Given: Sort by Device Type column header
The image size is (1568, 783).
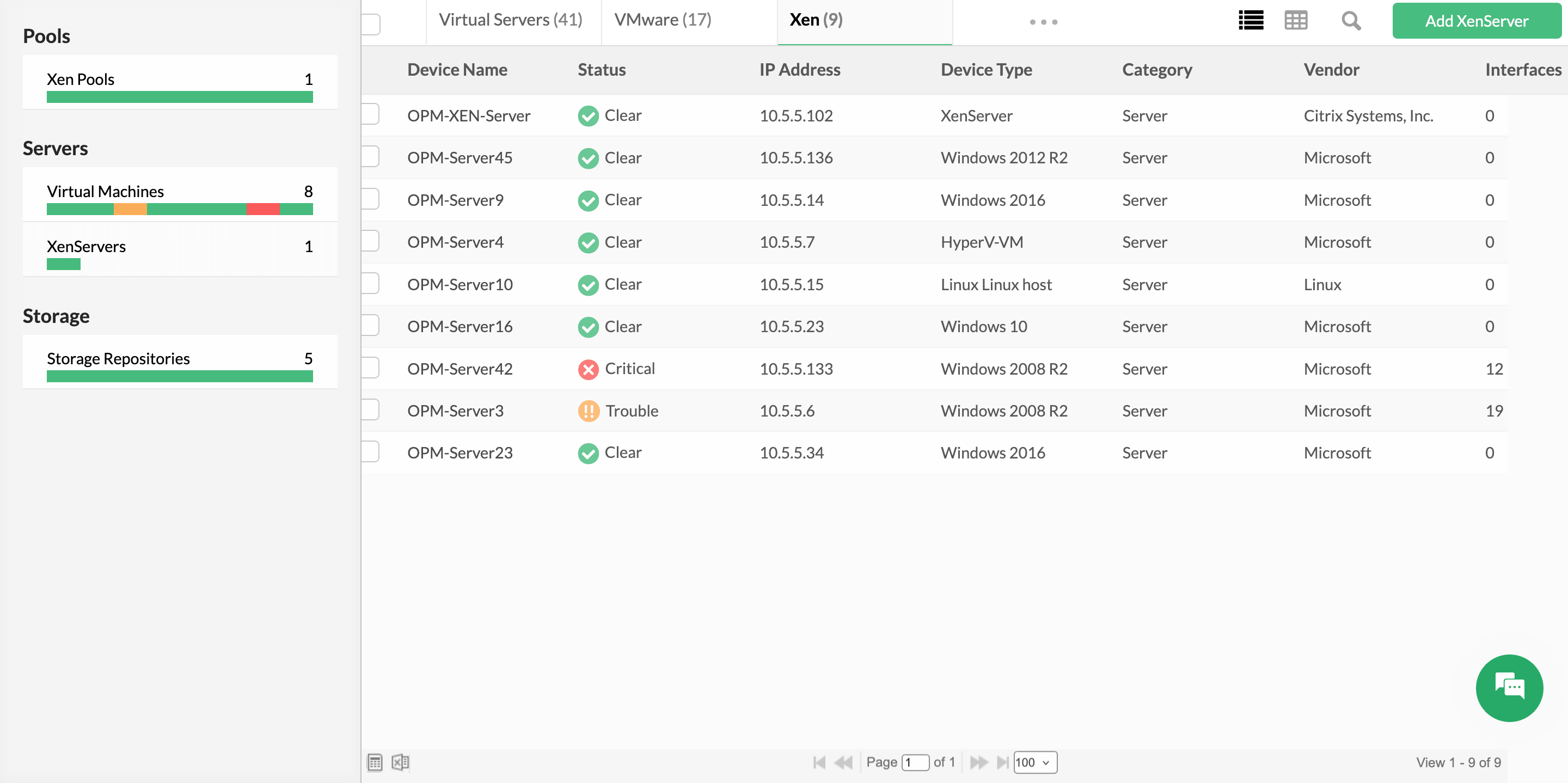Looking at the screenshot, I should tap(986, 70).
